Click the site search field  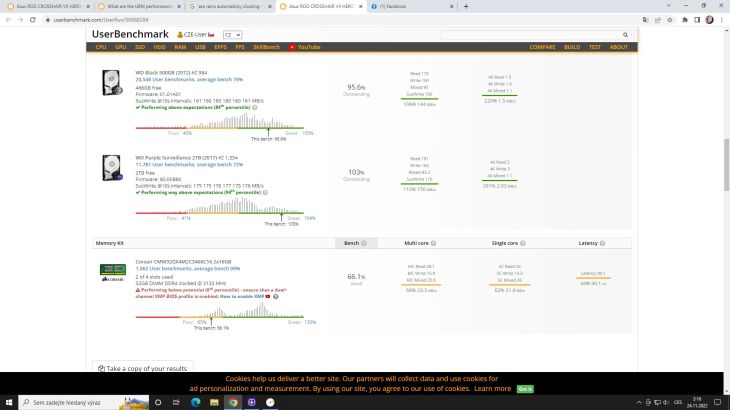(x=531, y=35)
